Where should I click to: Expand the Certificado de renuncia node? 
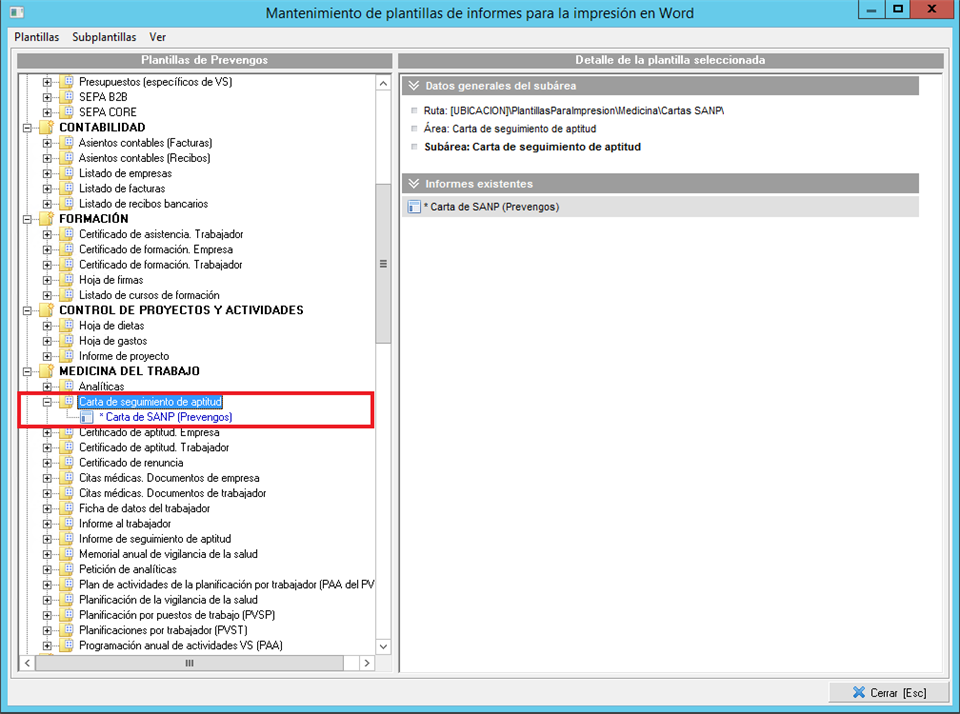[47, 463]
